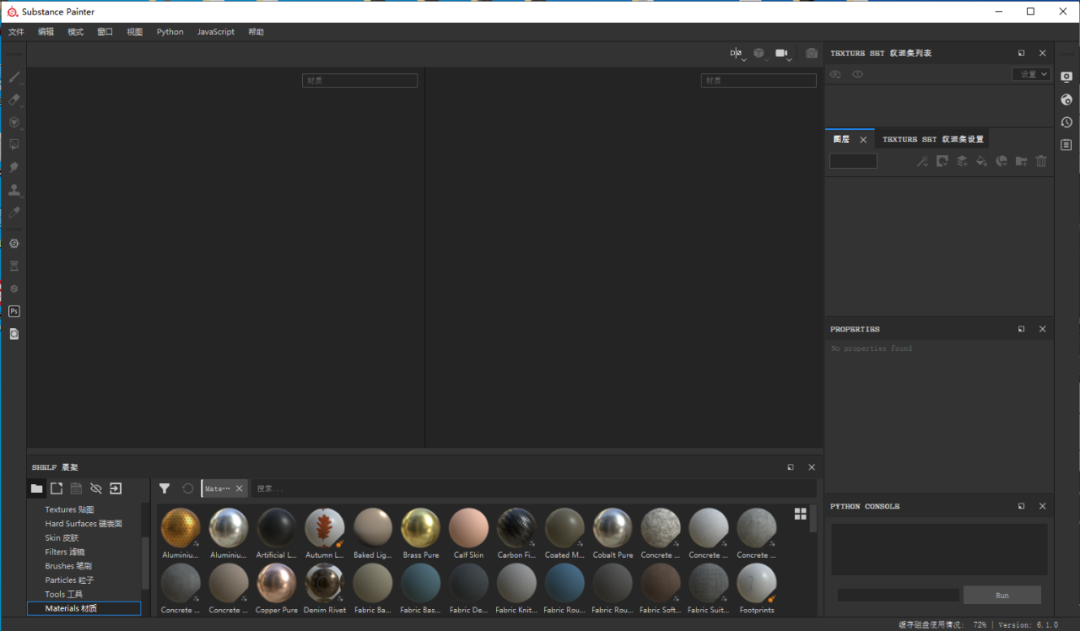Undock the Properties panel
Screen dimensions: 1080x631
(1021, 329)
